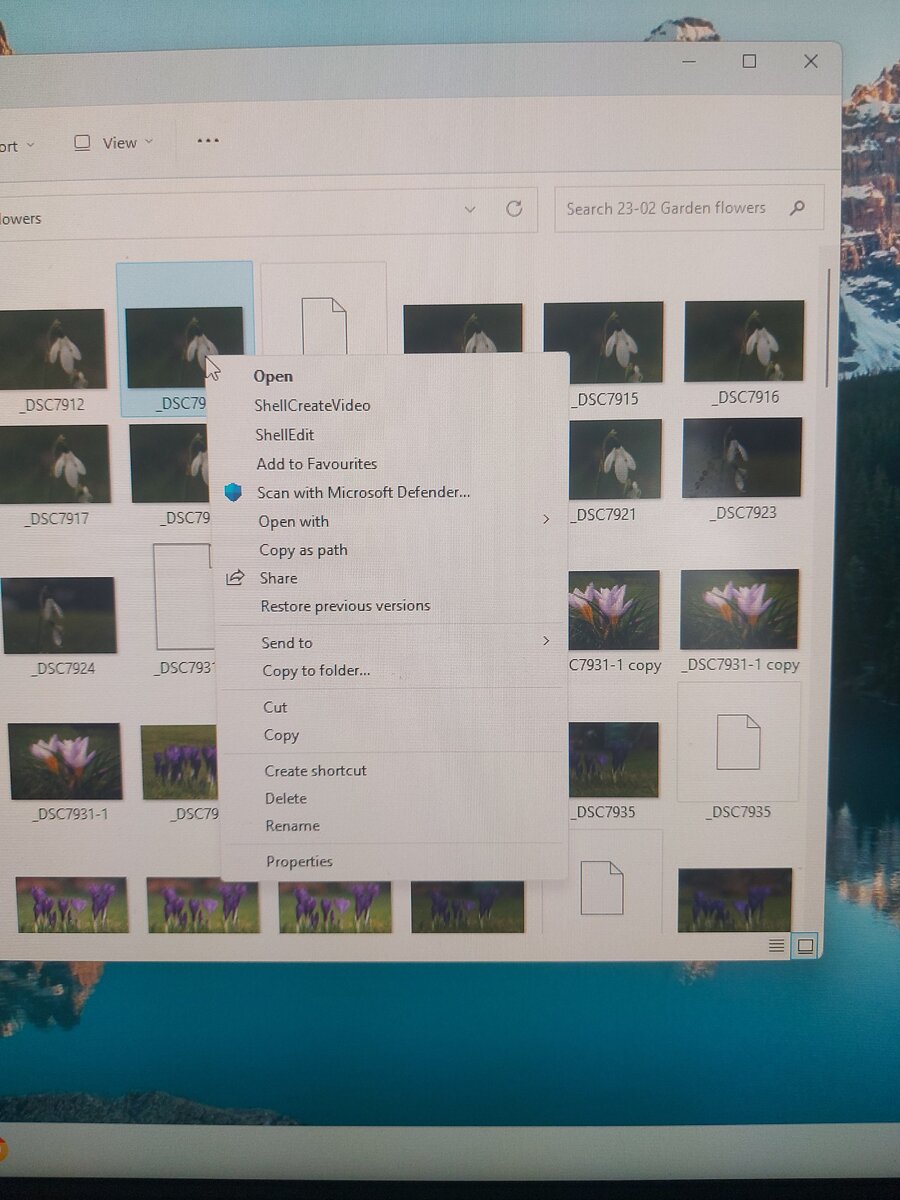Select the _DSC7916 snowdrop thumbnail
Screen dimensions: 900x1200
(744, 341)
